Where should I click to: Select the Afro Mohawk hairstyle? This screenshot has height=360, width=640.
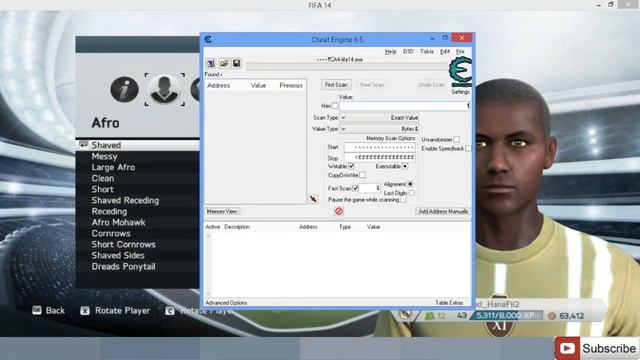point(138,222)
